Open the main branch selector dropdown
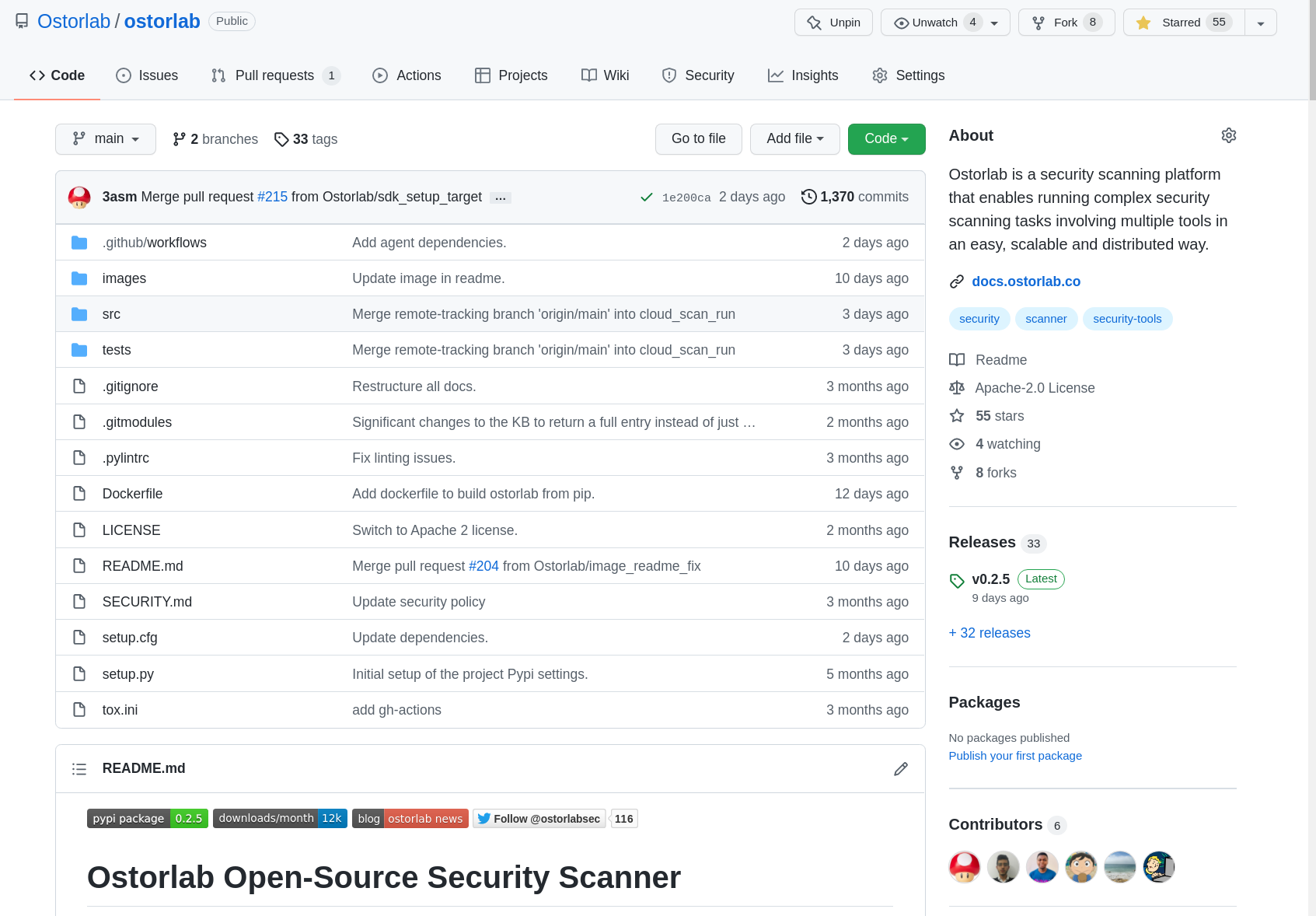 pos(106,139)
